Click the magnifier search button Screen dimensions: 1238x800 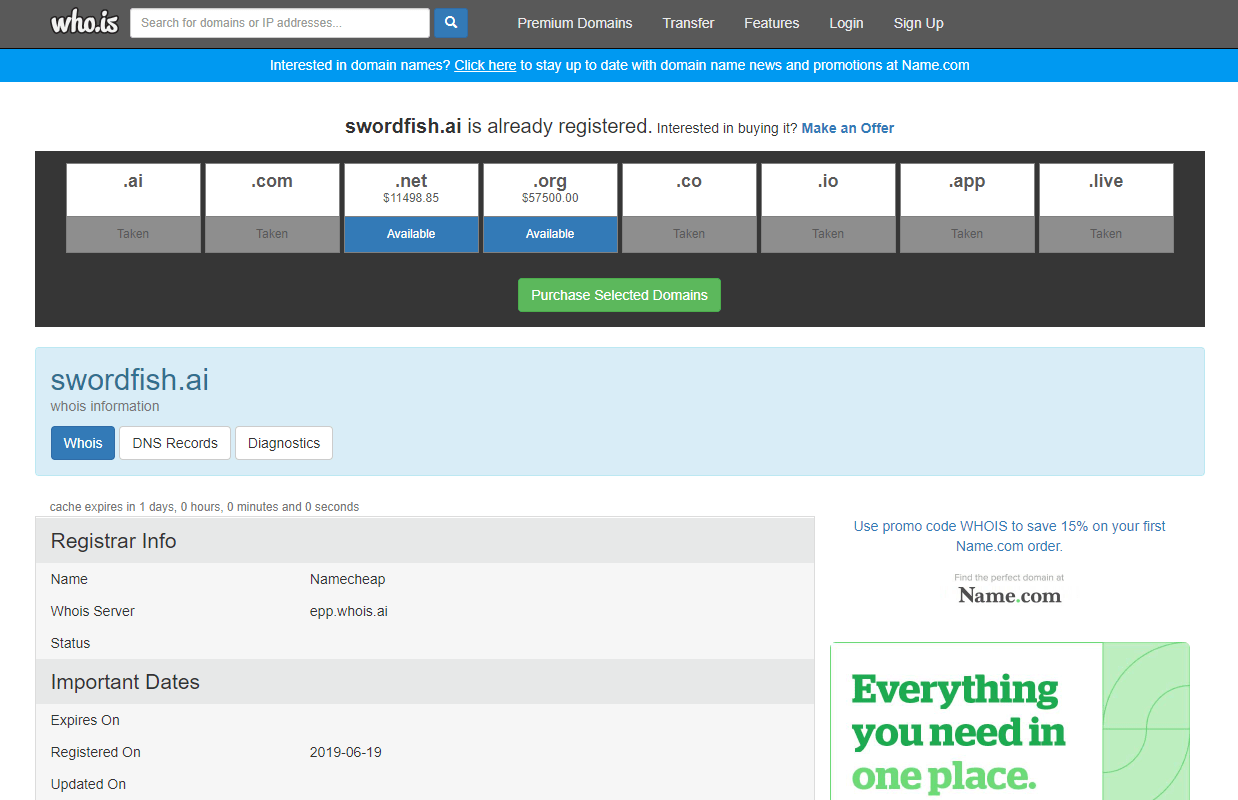point(450,22)
